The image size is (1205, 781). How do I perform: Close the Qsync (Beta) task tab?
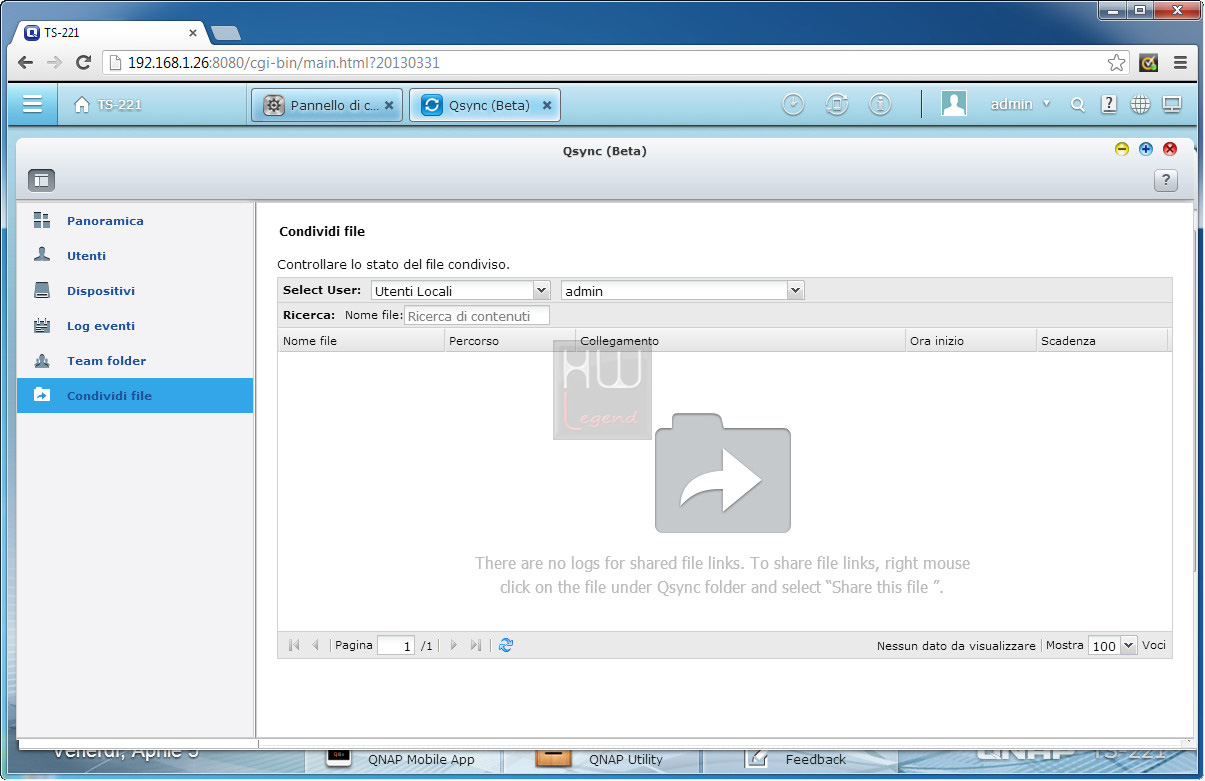coord(547,105)
